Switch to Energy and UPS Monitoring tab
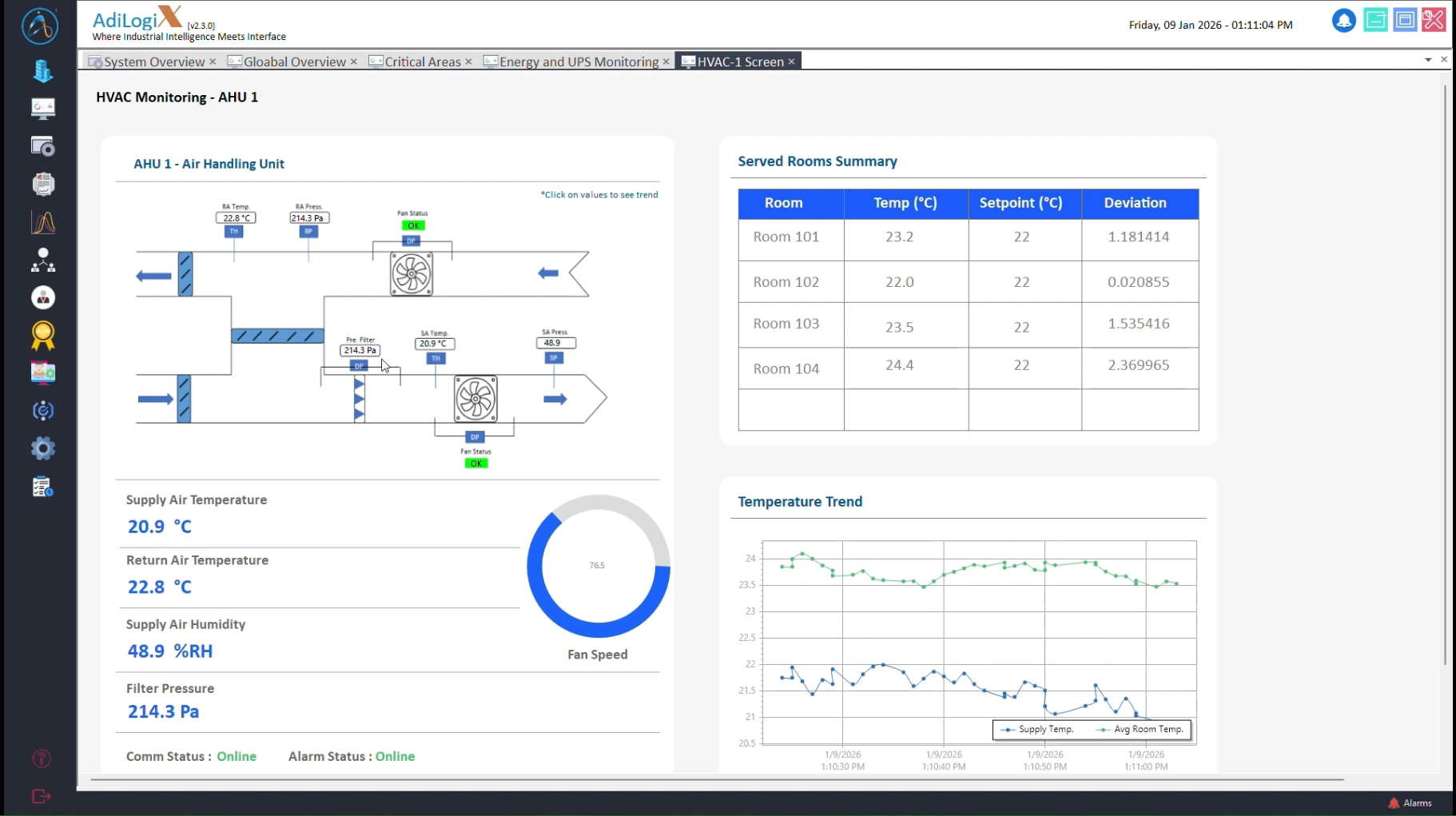The width and height of the screenshot is (1456, 816). 579,62
